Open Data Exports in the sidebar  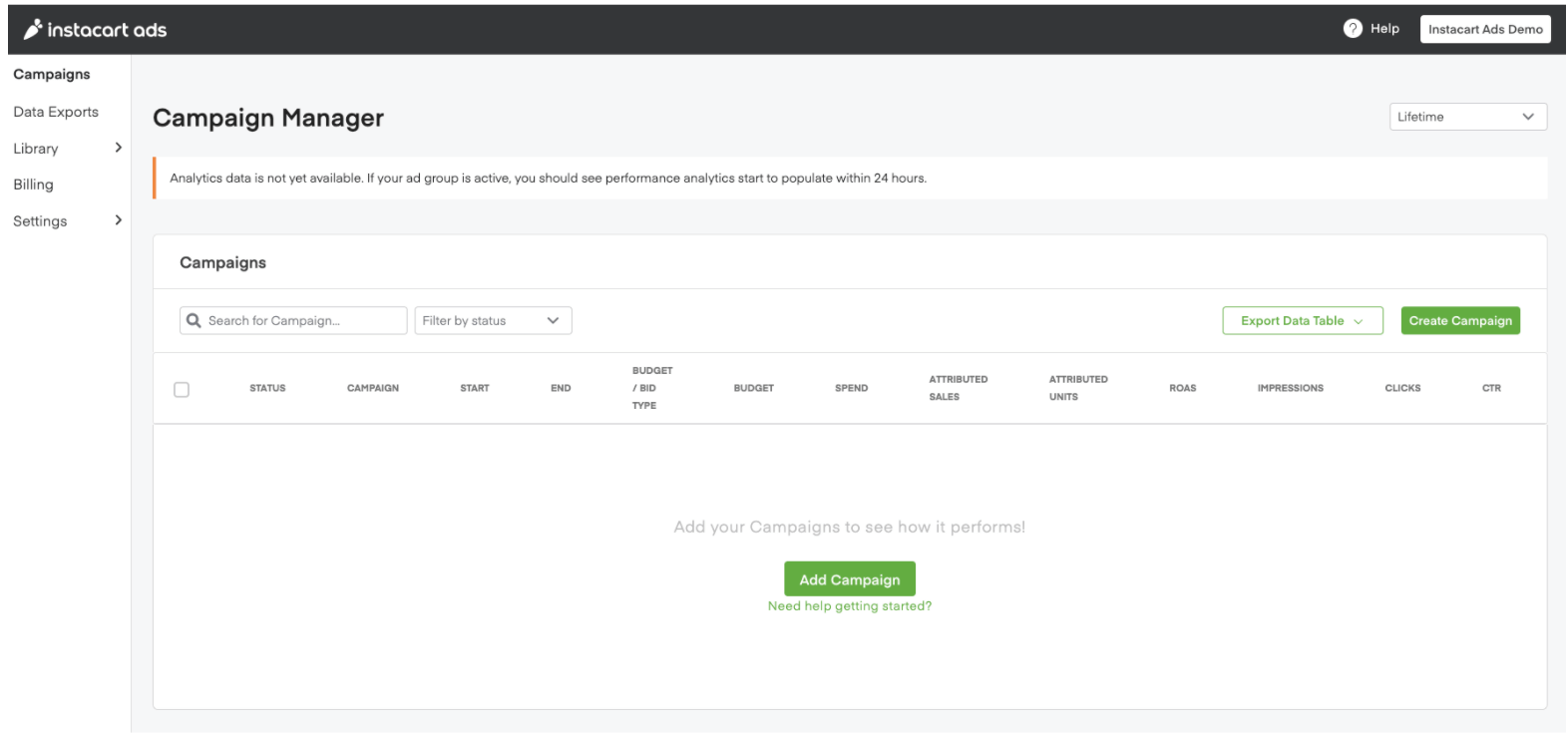pos(56,112)
